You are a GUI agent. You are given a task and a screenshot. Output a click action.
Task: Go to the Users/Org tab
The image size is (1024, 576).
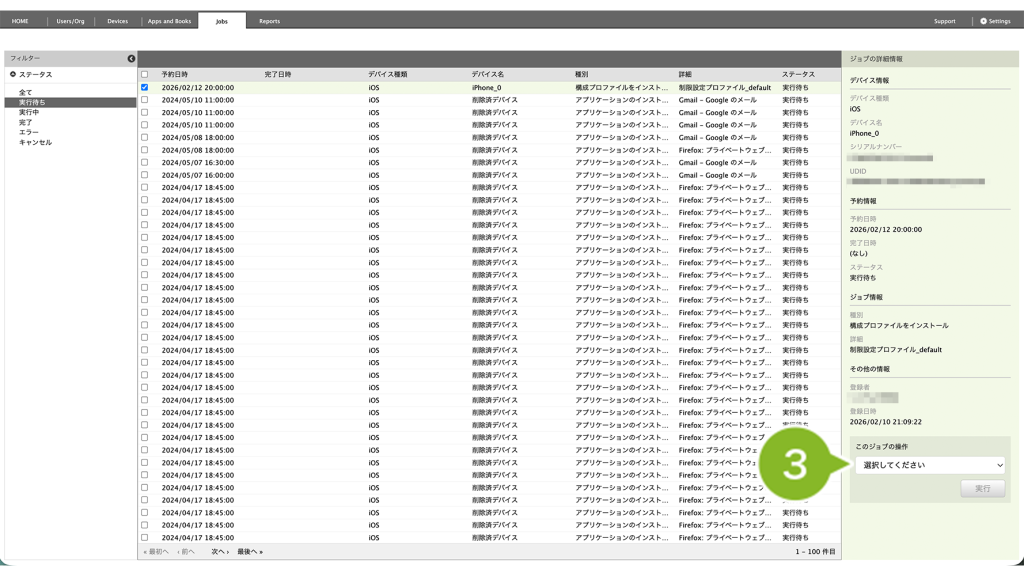[x=70, y=21]
